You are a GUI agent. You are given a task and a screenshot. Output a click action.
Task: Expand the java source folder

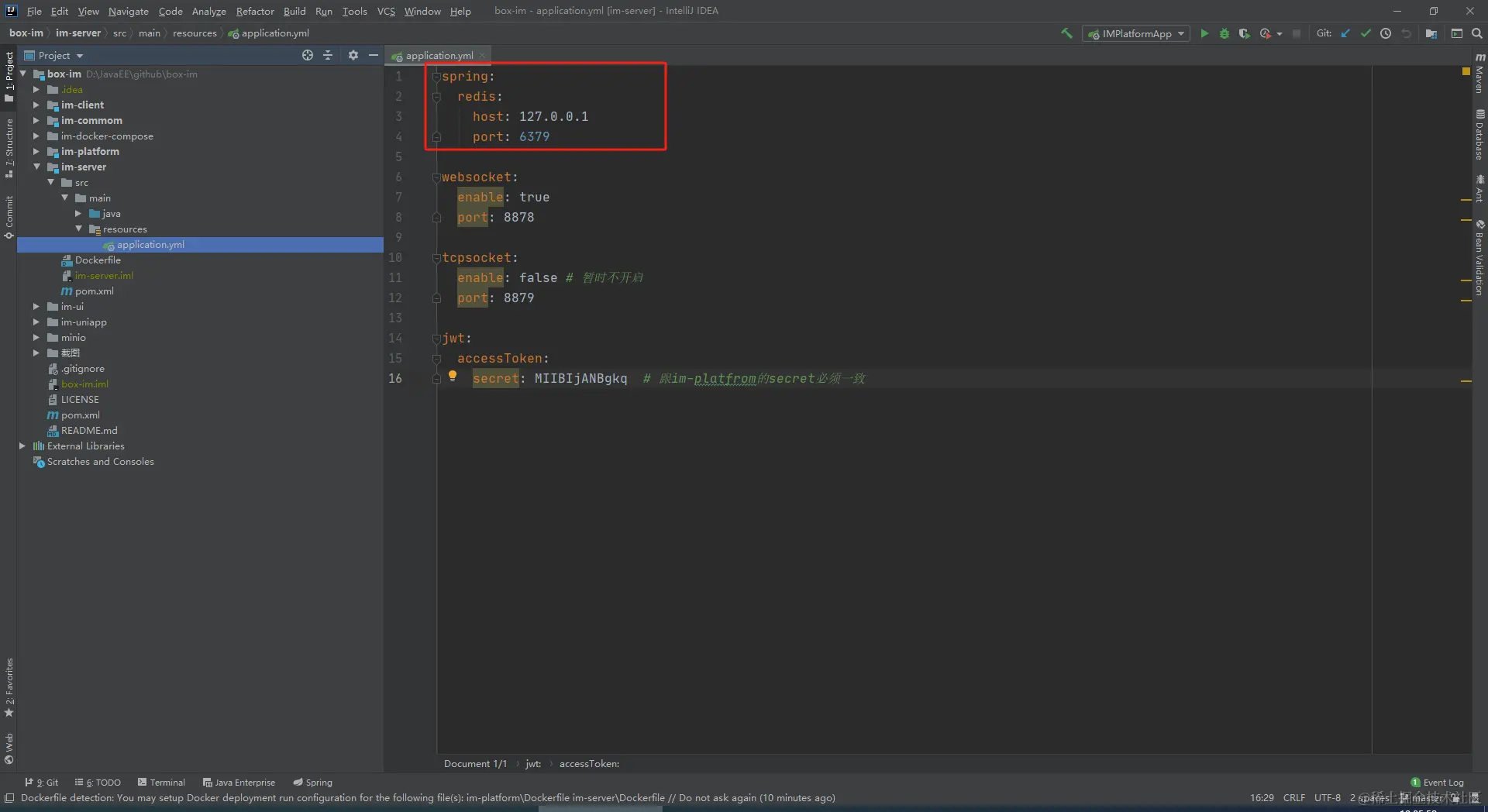pos(79,213)
